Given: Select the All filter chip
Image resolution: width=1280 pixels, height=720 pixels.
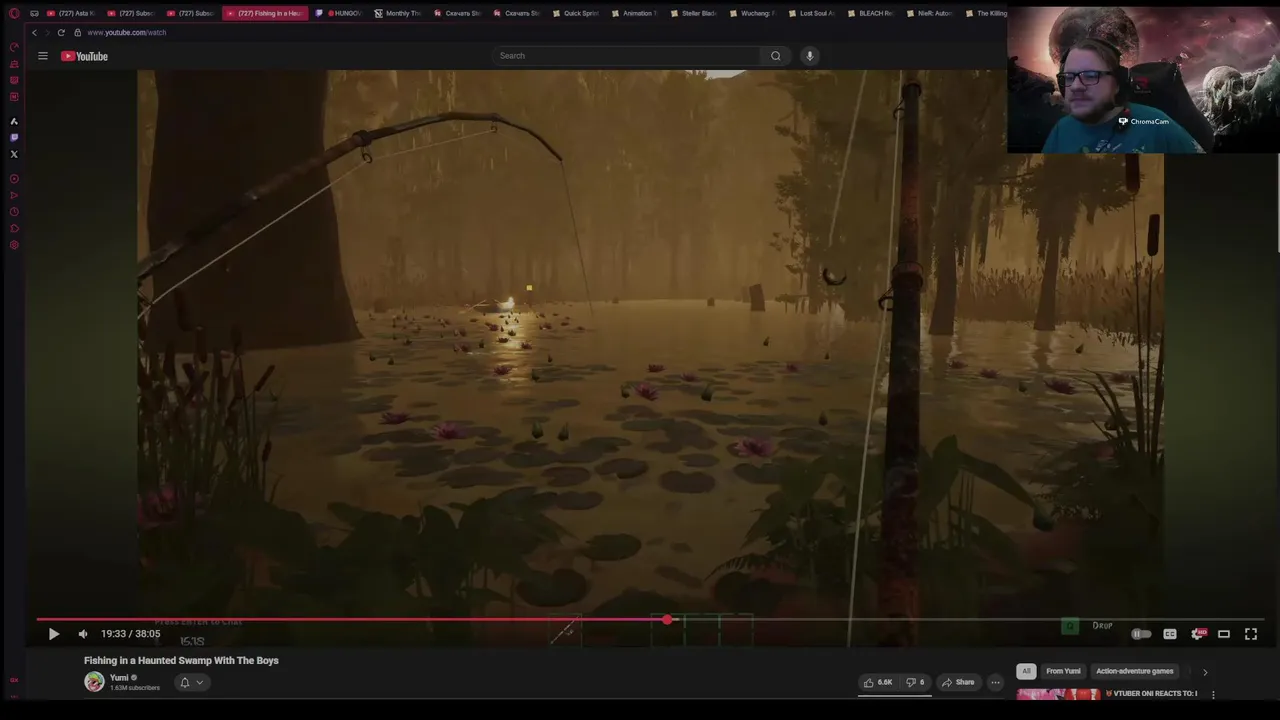Looking at the screenshot, I should tap(1026, 671).
